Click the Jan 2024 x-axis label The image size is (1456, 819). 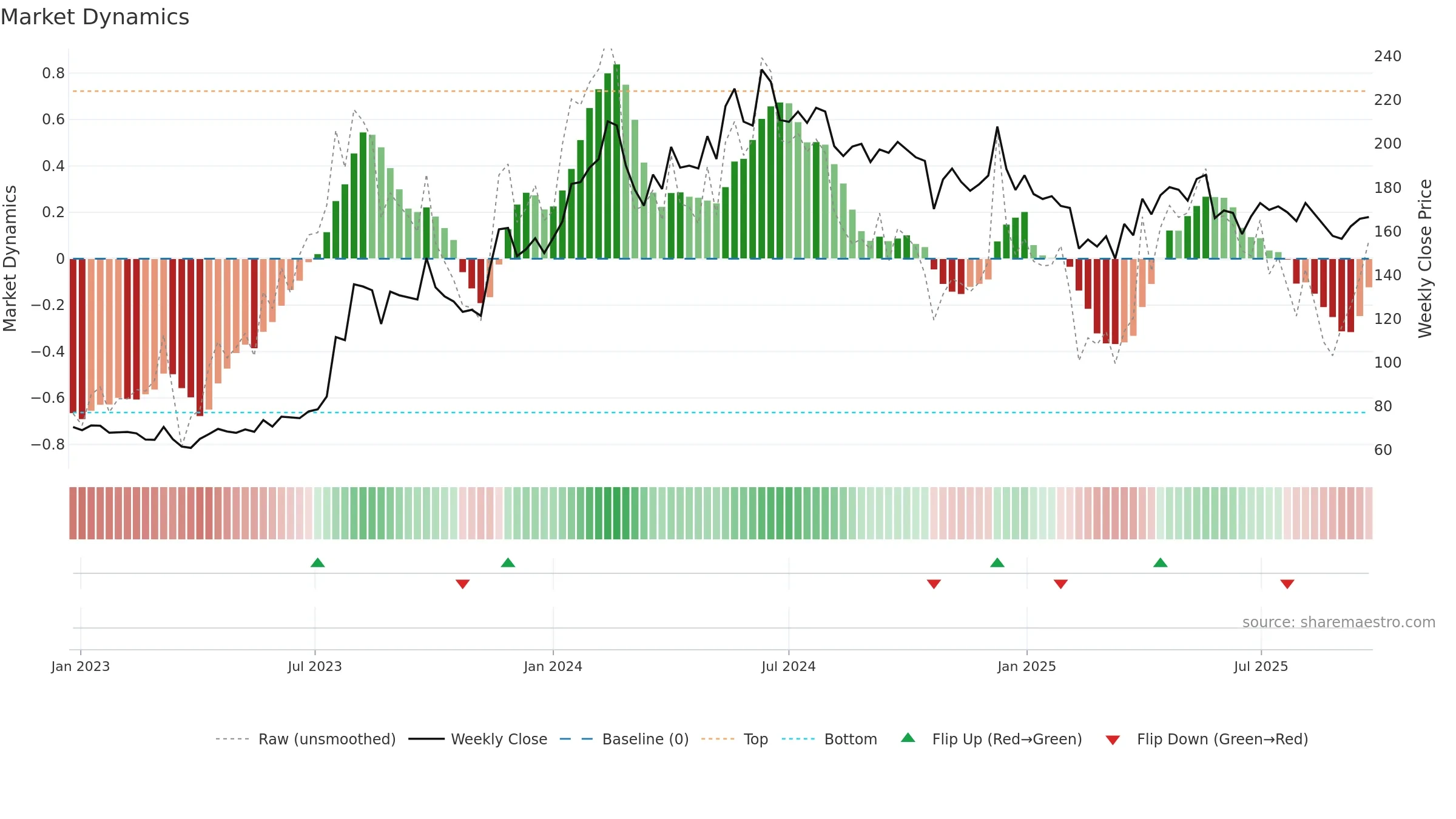[x=553, y=666]
